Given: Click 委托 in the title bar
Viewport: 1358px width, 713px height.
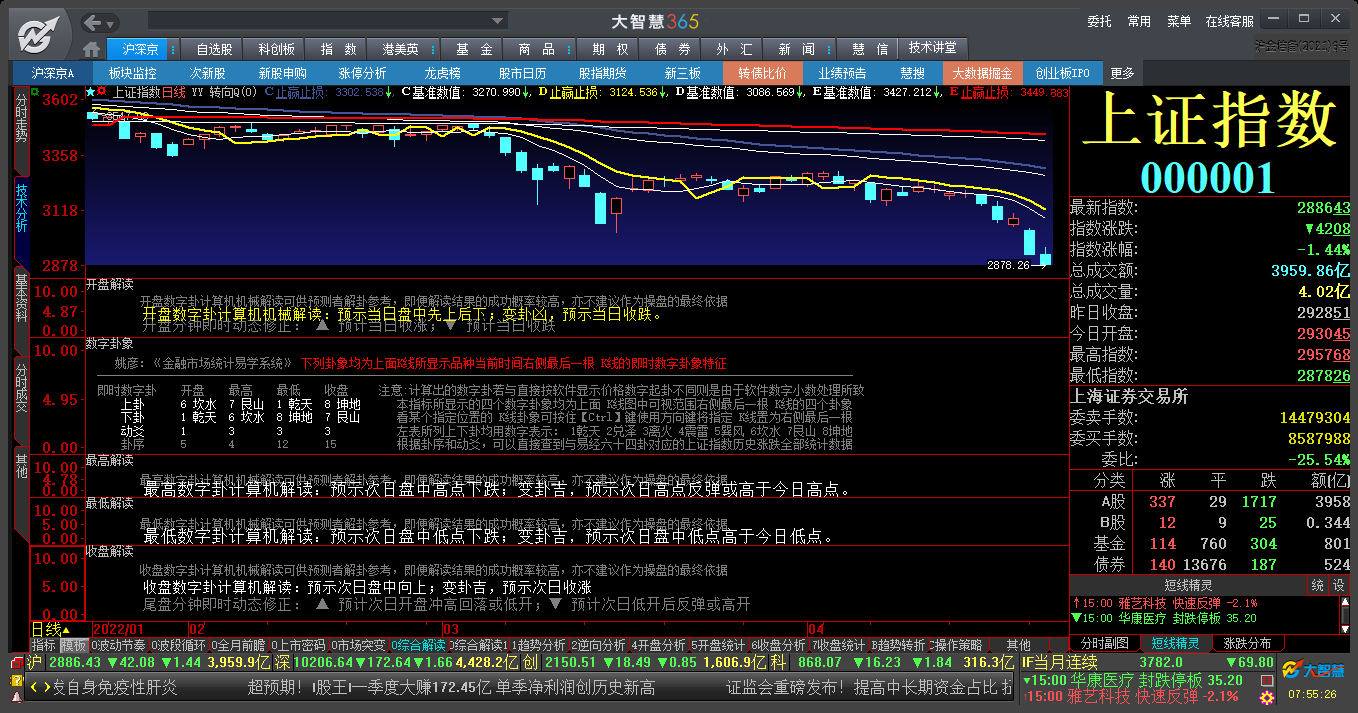Looking at the screenshot, I should click(x=1099, y=21).
